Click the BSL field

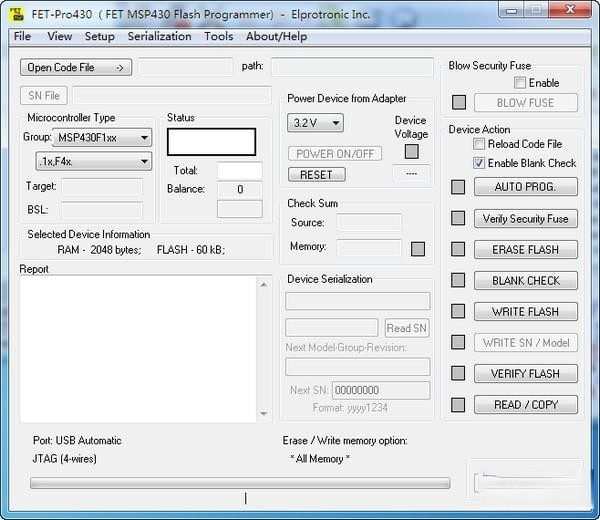coord(102,210)
